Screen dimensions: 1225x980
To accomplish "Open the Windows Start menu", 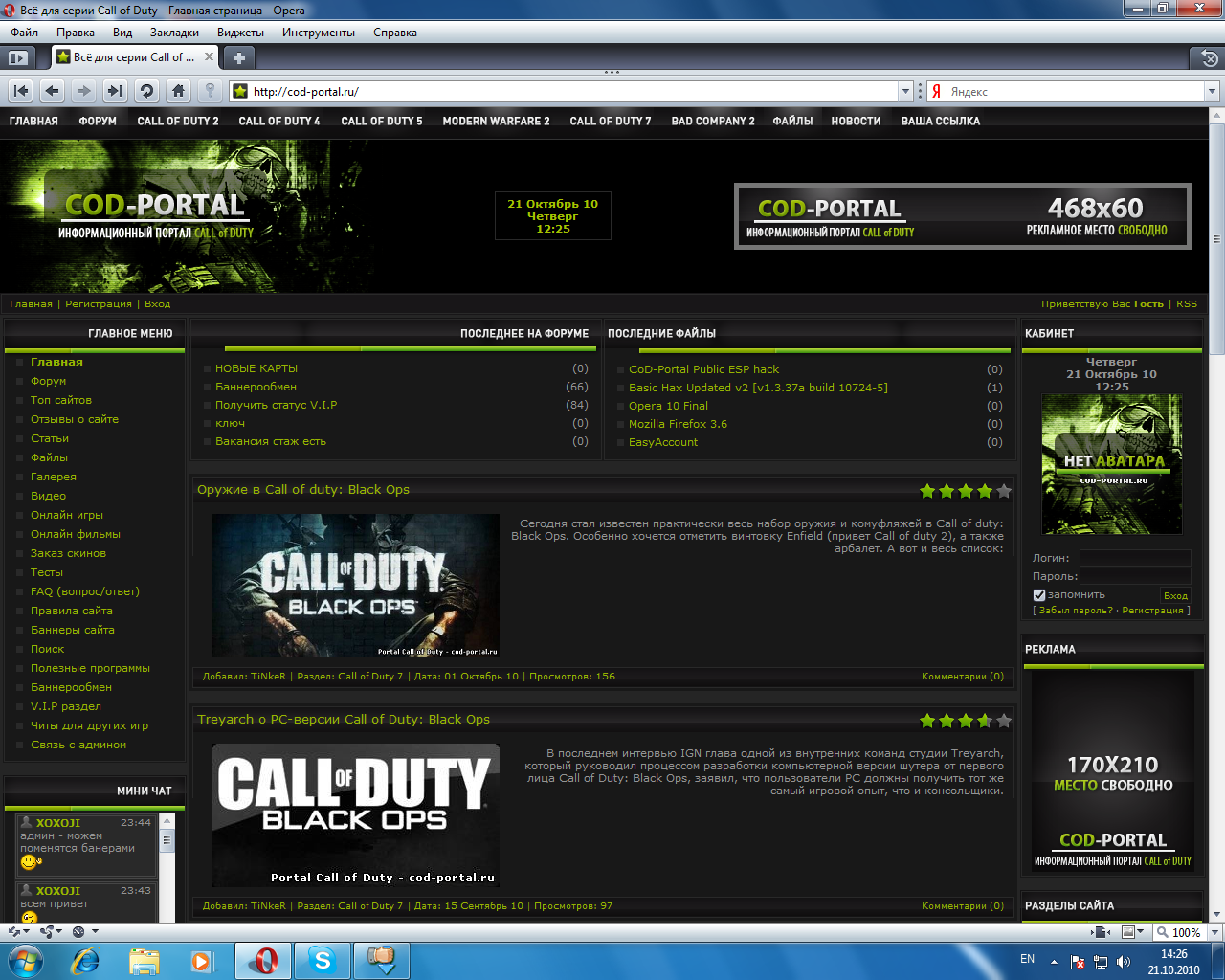I will click(x=24, y=960).
